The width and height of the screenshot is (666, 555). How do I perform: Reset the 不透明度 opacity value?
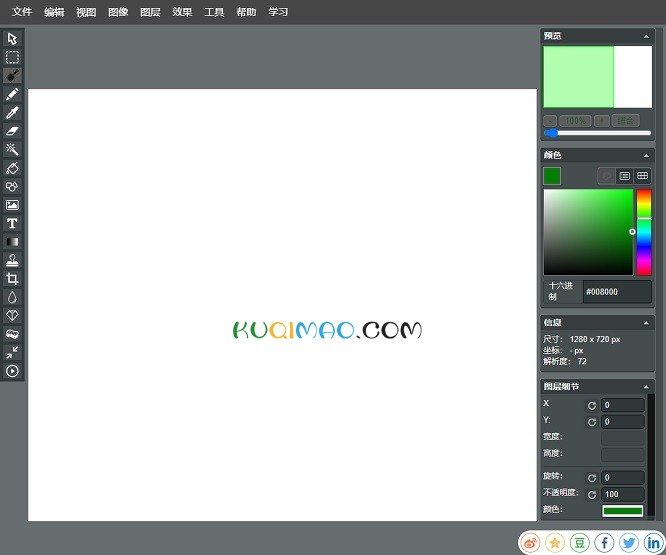tap(592, 495)
